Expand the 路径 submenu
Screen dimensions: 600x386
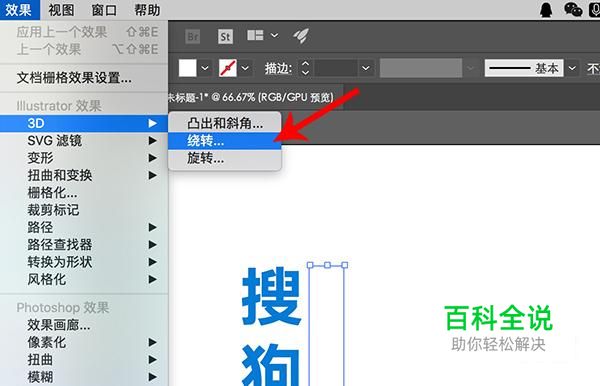[x=84, y=227]
